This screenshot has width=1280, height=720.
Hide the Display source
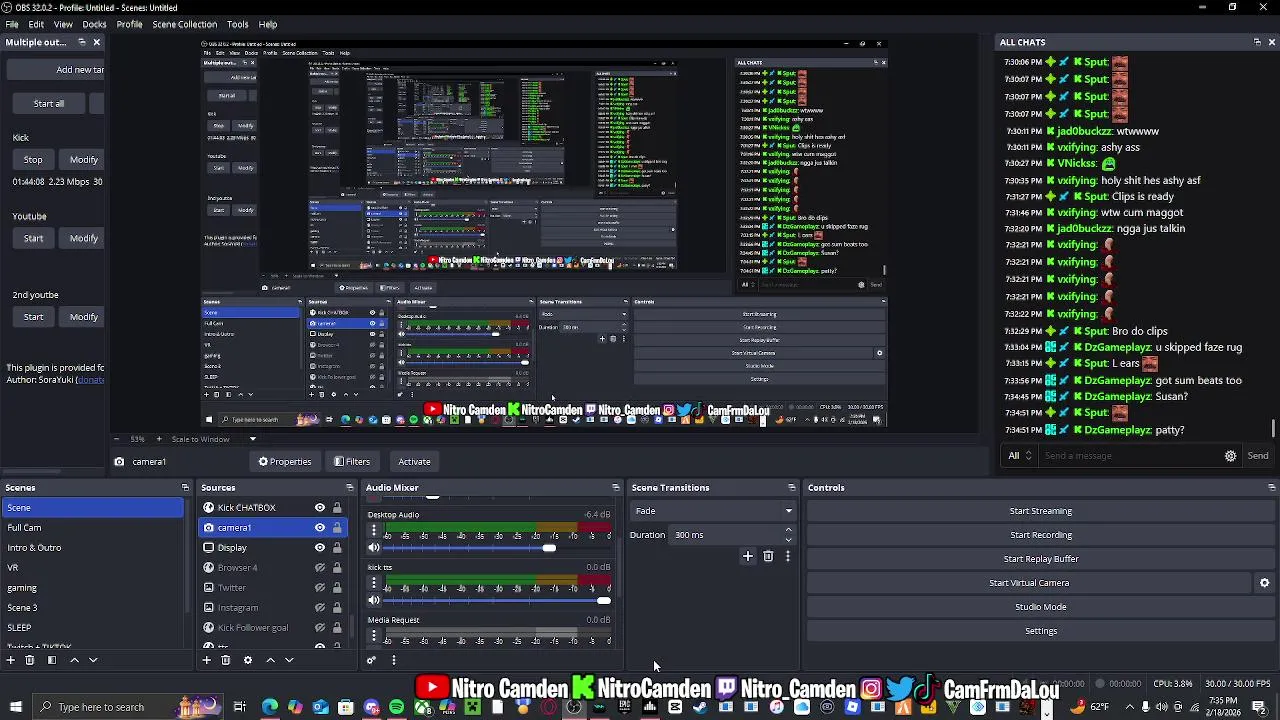(x=320, y=548)
